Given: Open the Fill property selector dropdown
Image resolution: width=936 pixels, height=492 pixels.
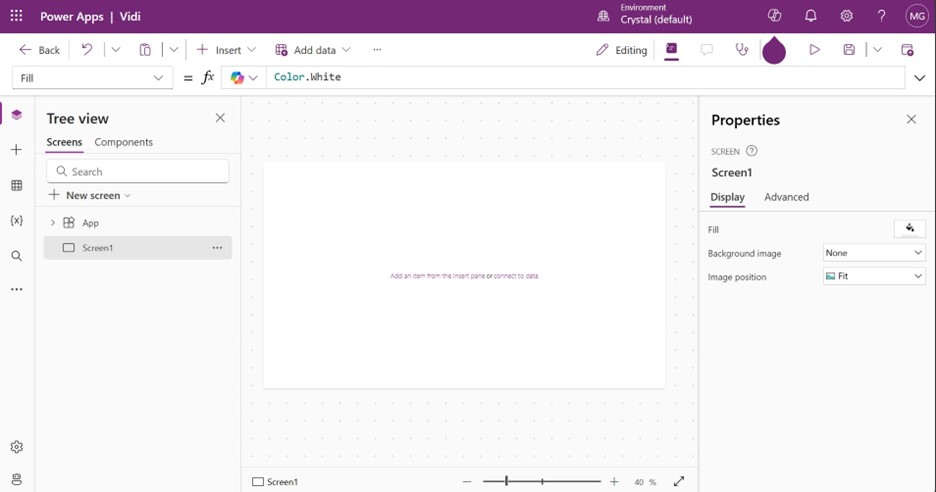Looking at the screenshot, I should pos(92,78).
